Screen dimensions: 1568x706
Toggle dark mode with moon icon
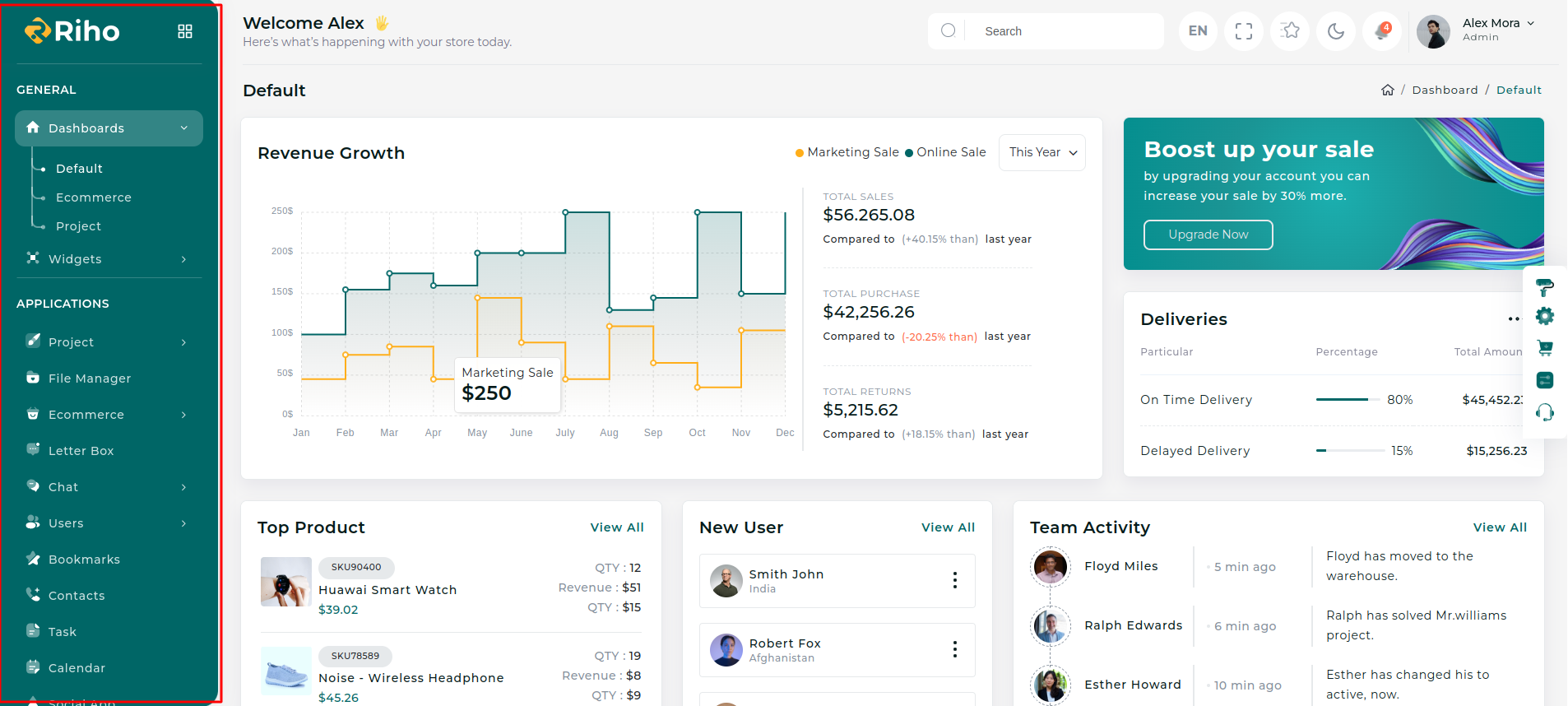tap(1336, 31)
